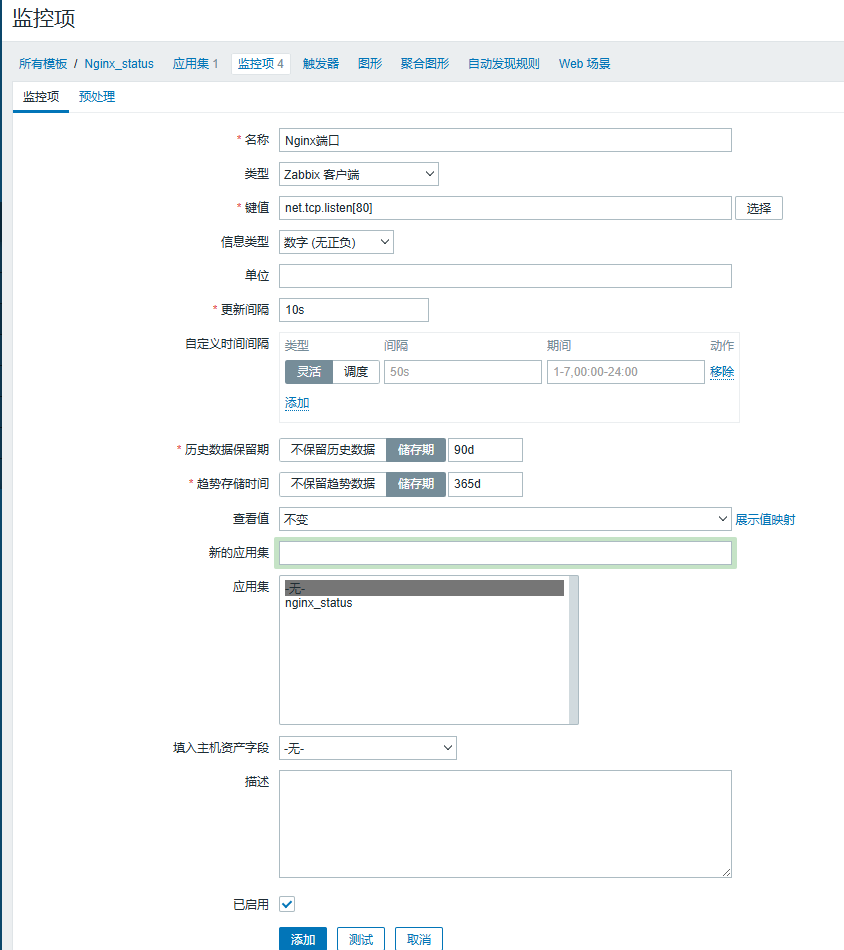Click the 应用集 list scrollbar

pos(574,649)
